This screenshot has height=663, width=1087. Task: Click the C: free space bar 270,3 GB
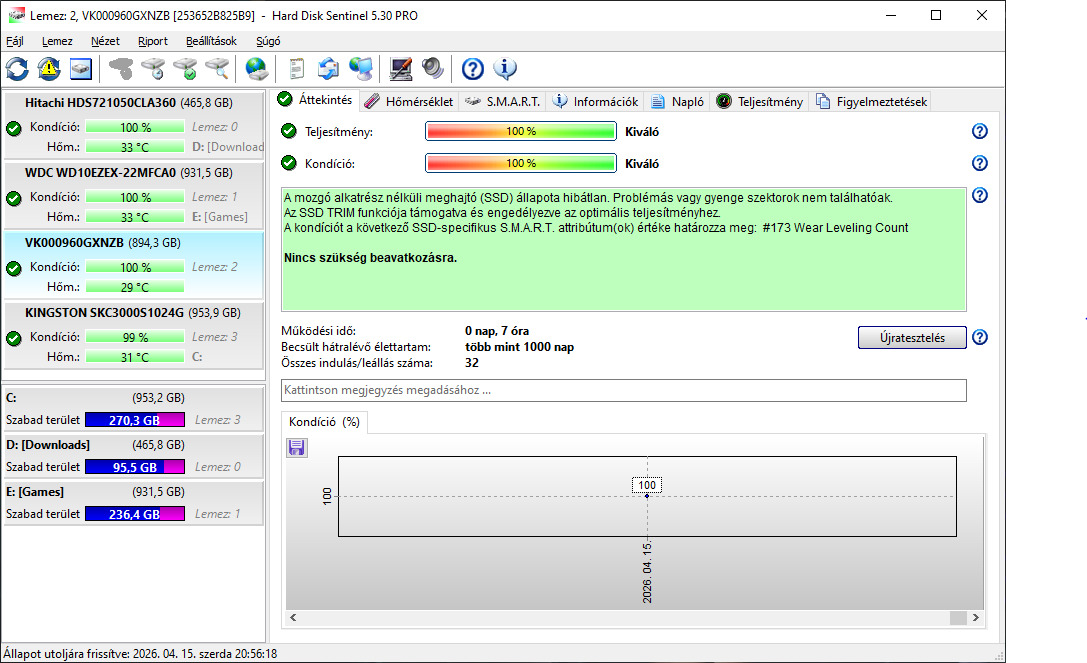134,420
